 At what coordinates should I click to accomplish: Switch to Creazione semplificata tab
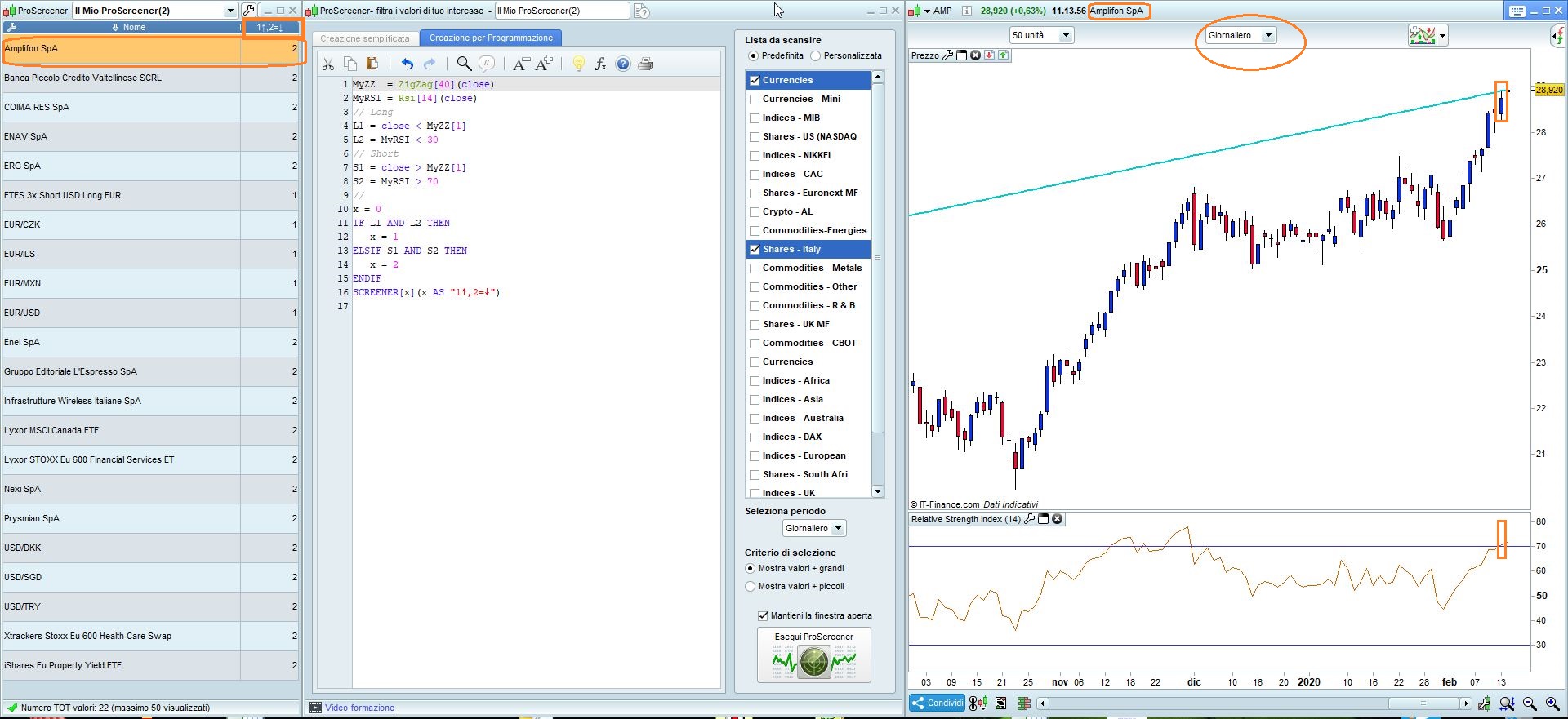[365, 38]
